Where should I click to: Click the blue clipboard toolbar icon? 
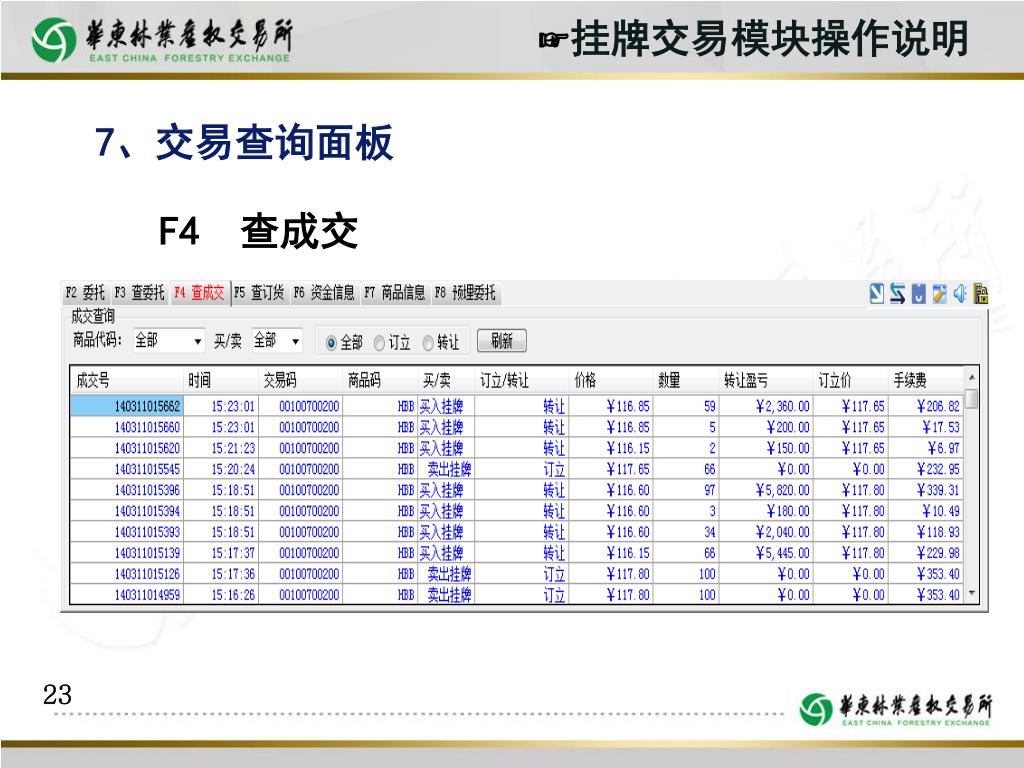[x=919, y=293]
